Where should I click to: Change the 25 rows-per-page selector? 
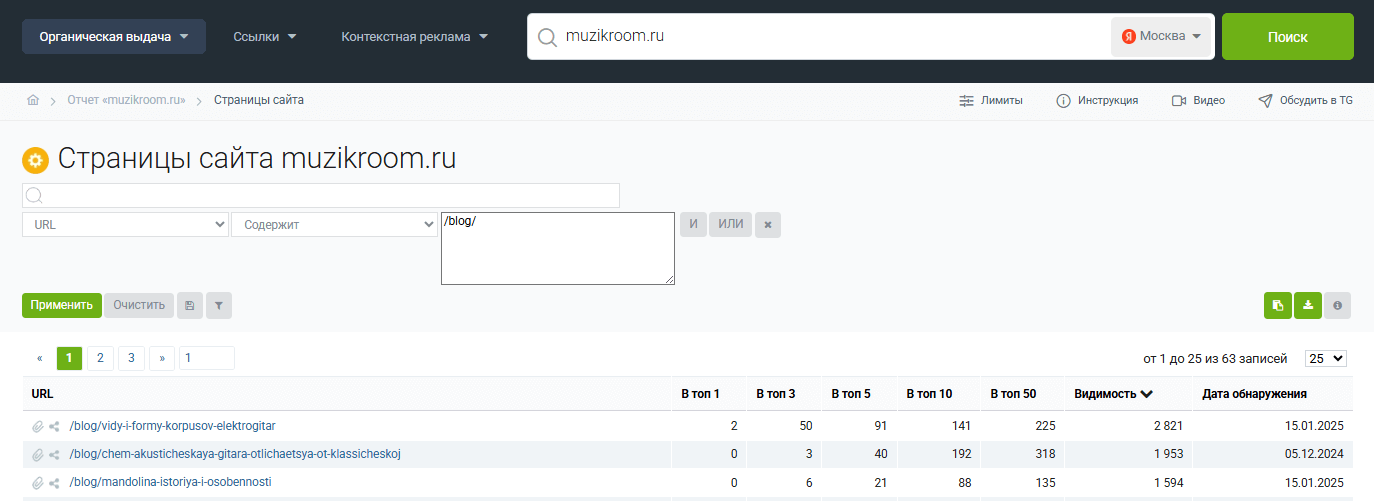click(x=1326, y=358)
